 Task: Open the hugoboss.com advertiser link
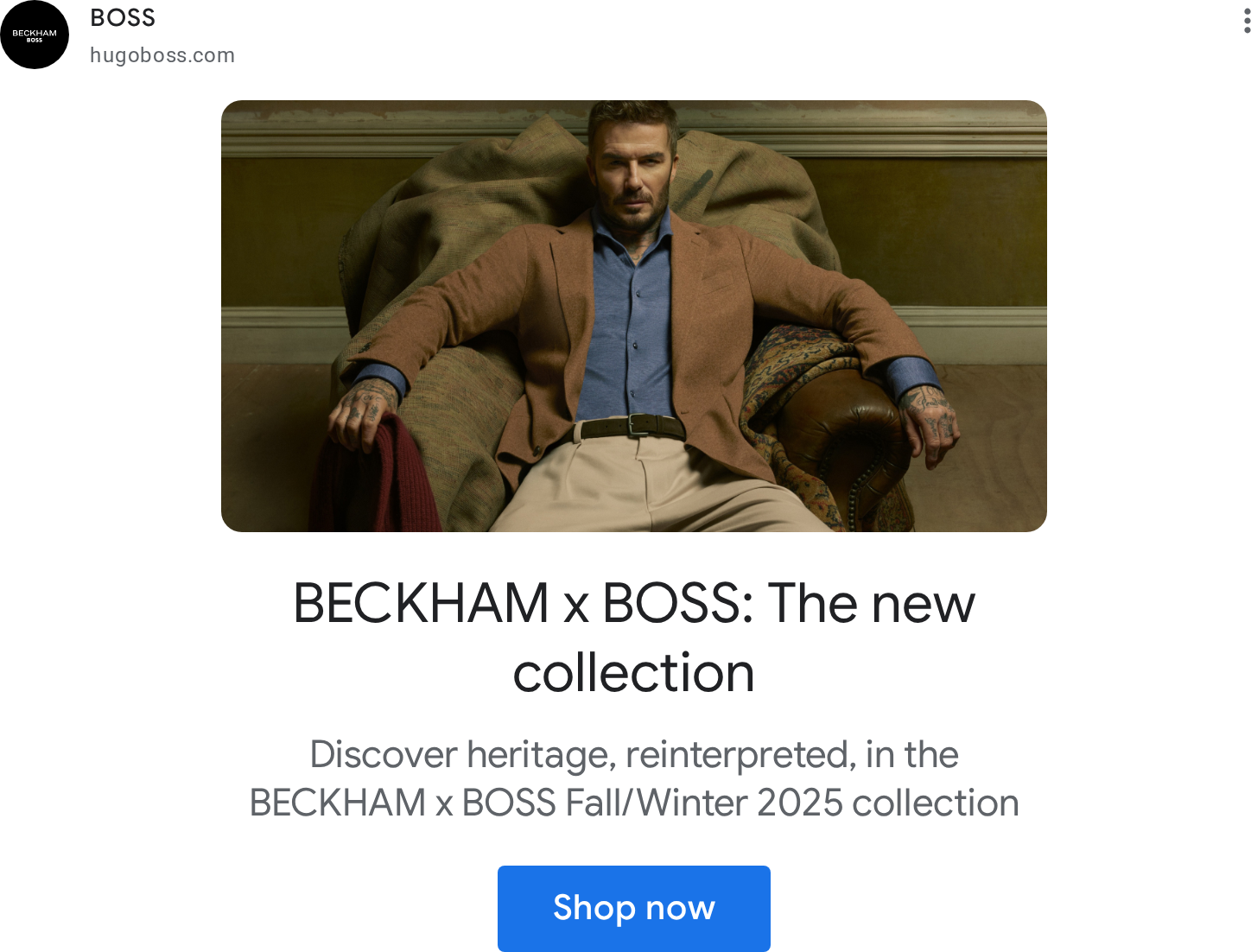click(162, 55)
